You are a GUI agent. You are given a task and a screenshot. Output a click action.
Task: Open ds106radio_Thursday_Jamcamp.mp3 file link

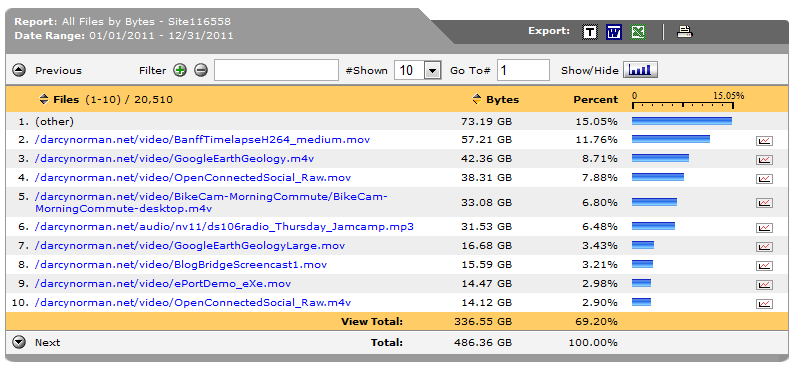click(x=224, y=226)
